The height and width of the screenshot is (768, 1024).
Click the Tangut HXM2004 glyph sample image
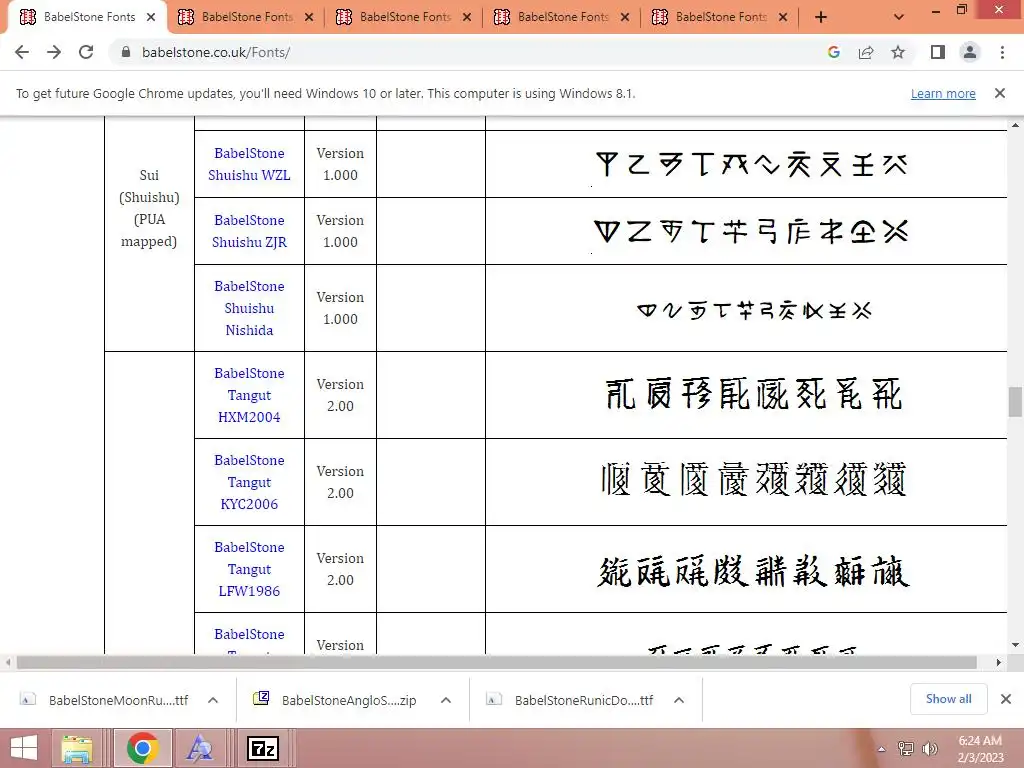(x=754, y=394)
